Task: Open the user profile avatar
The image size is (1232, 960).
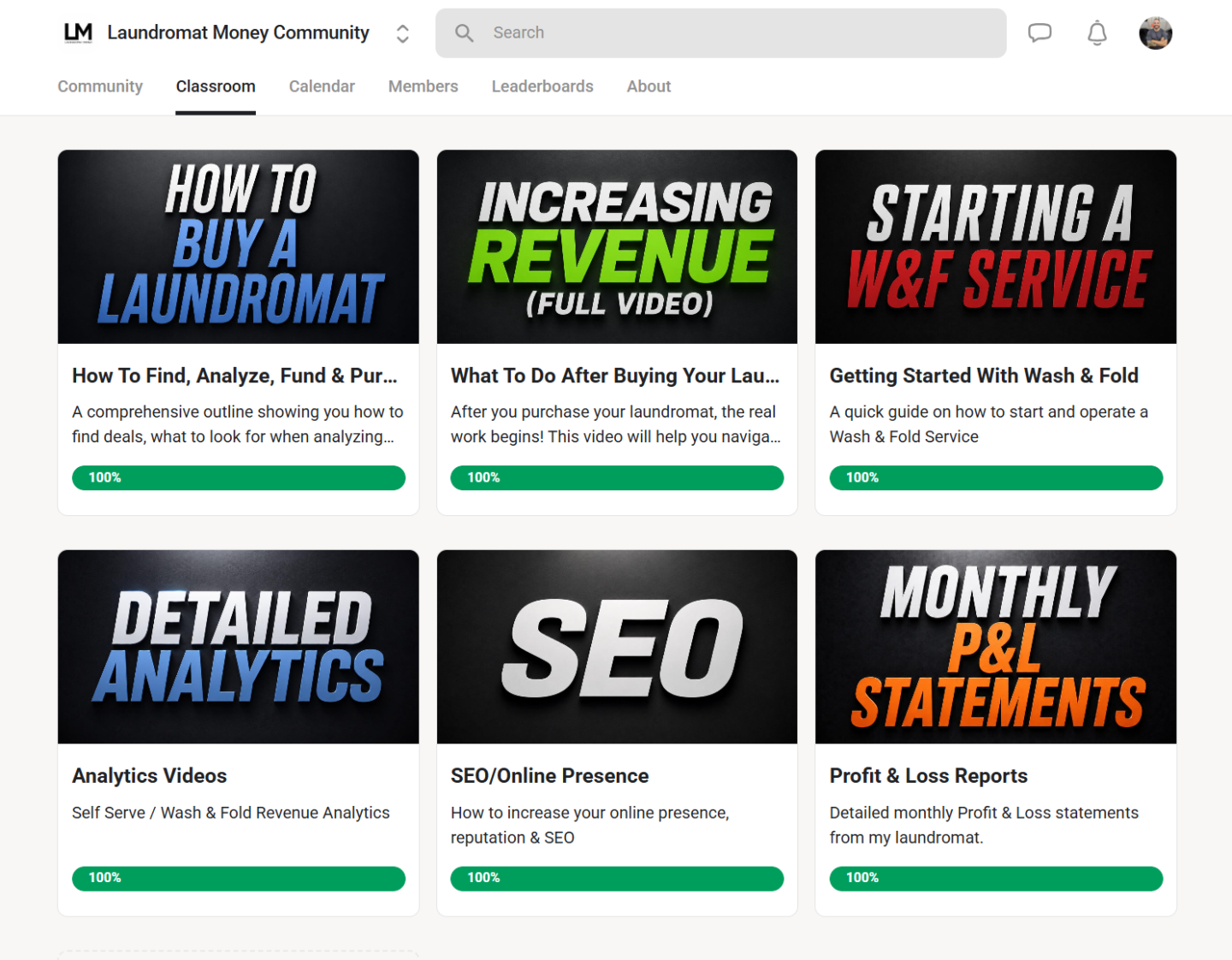Action: [x=1155, y=33]
